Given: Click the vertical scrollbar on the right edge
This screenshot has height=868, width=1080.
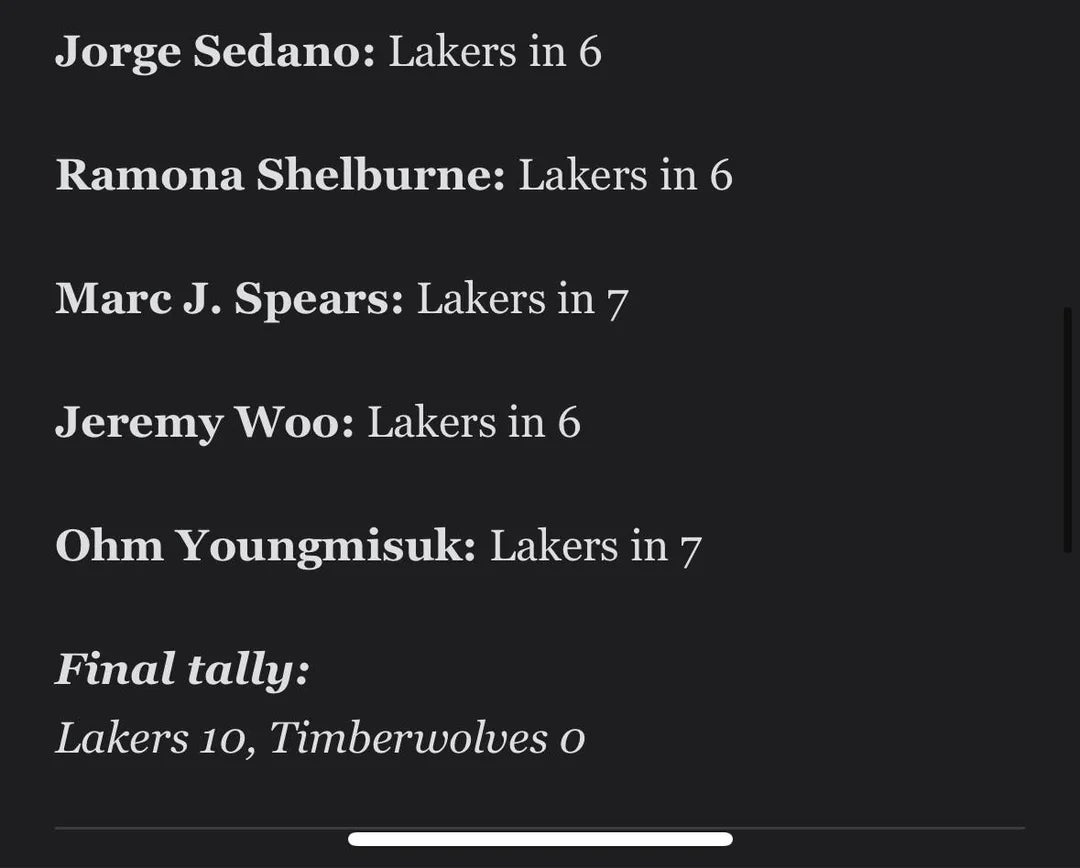Looking at the screenshot, I should point(1067,430).
